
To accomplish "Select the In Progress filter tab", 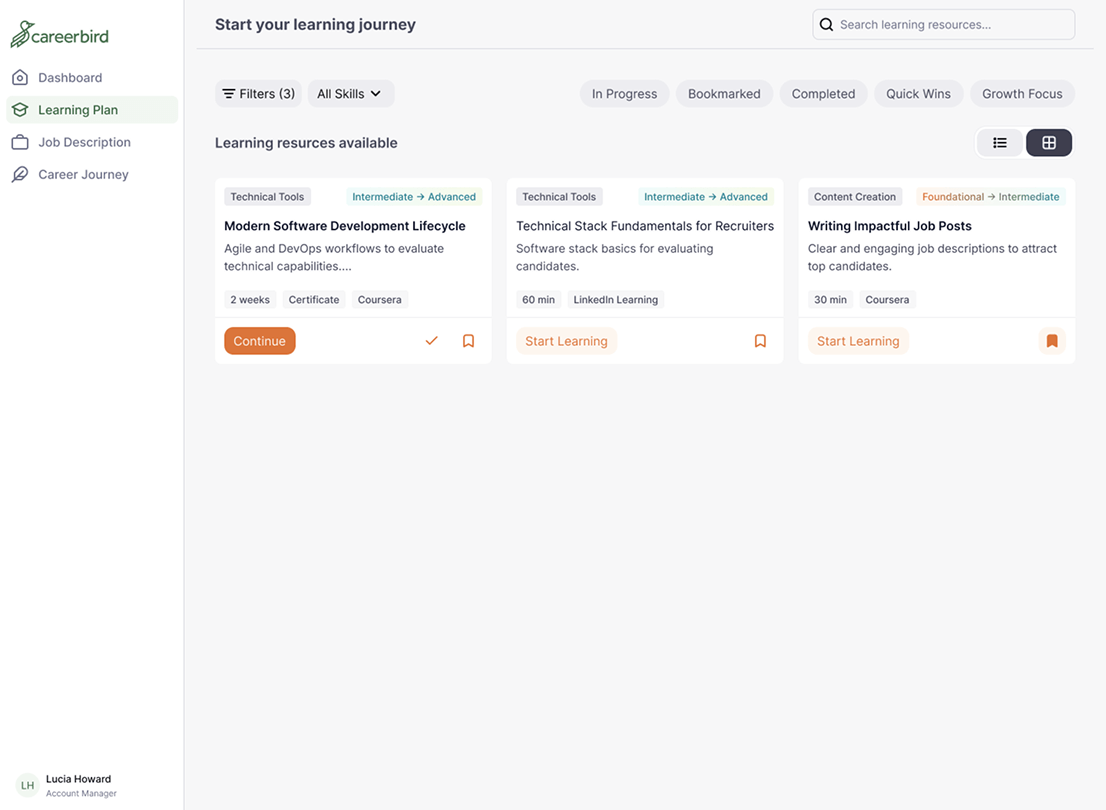I will tap(624, 93).
